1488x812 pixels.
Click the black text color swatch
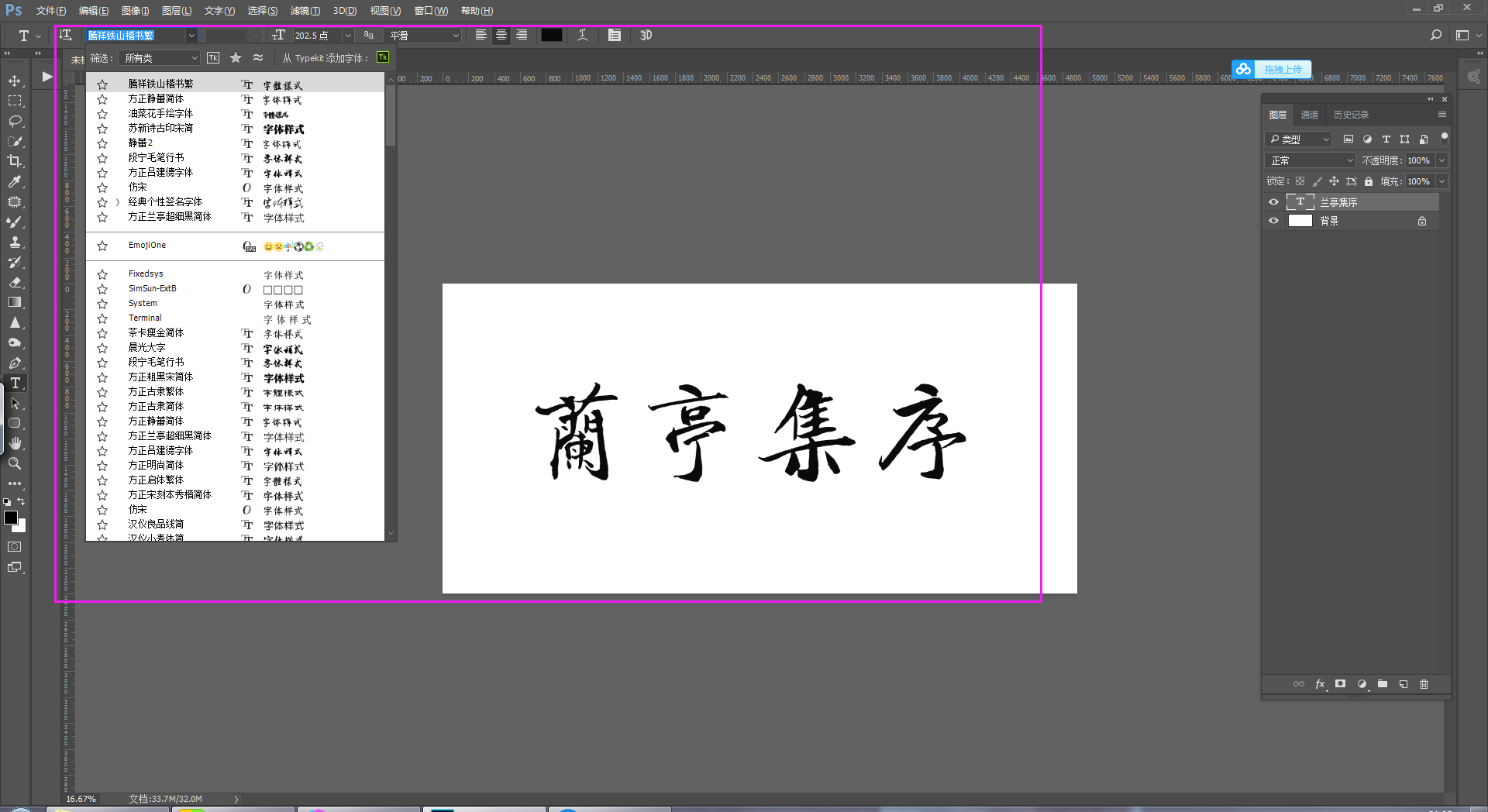(x=552, y=35)
